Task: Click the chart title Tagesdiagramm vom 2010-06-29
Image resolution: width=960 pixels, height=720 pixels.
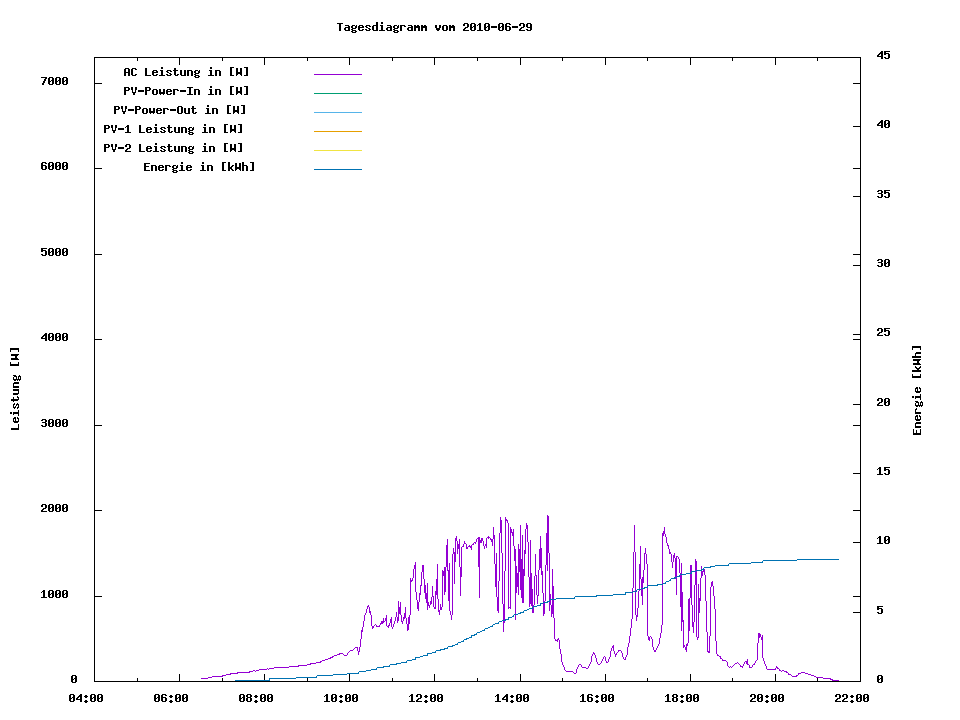Action: click(x=434, y=27)
